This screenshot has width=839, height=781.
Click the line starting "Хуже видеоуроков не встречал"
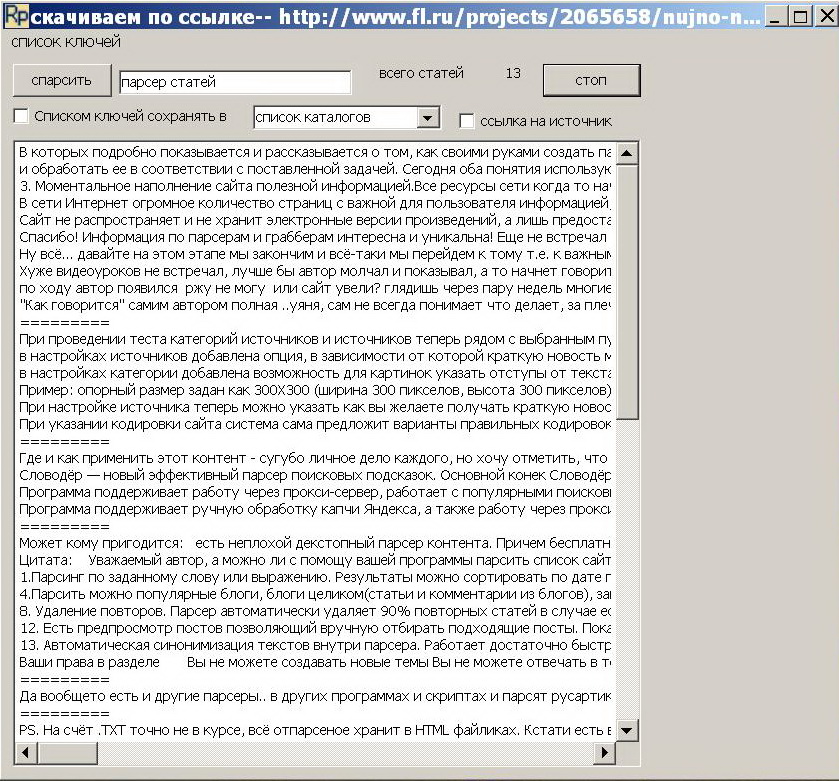[315, 271]
